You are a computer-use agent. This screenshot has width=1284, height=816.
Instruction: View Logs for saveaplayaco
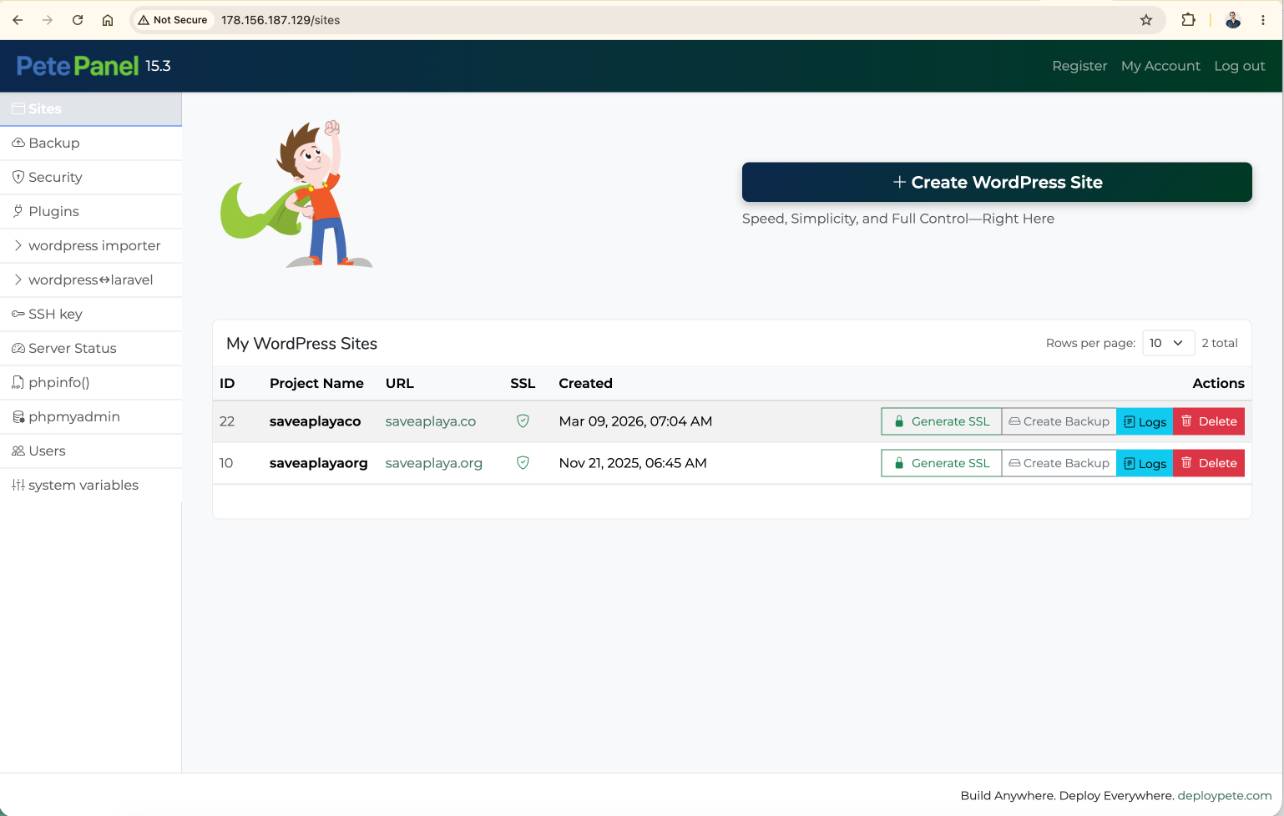pyautogui.click(x=1145, y=421)
